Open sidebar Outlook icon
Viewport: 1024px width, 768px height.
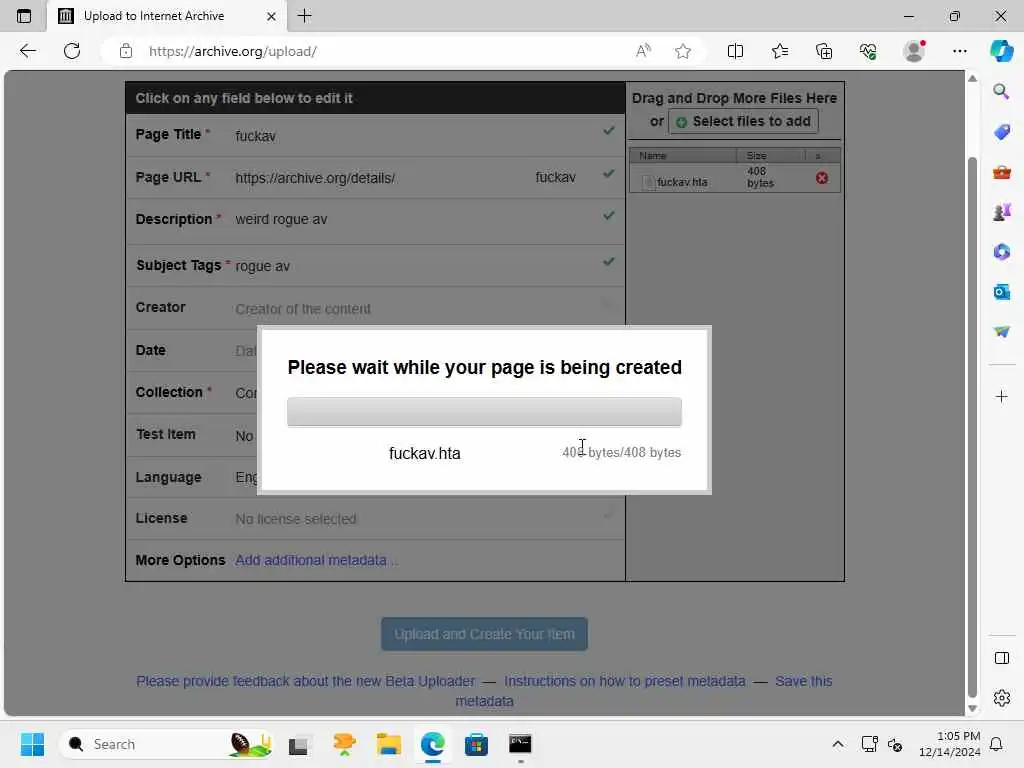pos(1001,292)
